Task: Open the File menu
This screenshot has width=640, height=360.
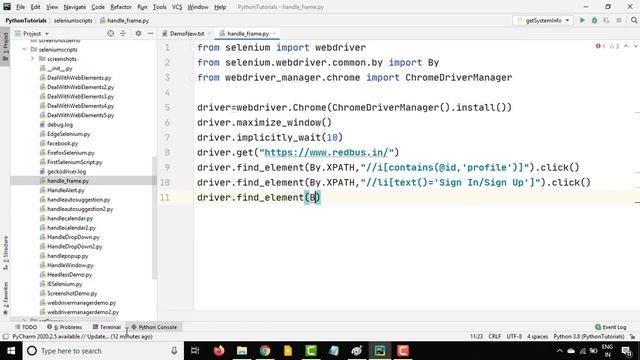Action: coord(20,7)
